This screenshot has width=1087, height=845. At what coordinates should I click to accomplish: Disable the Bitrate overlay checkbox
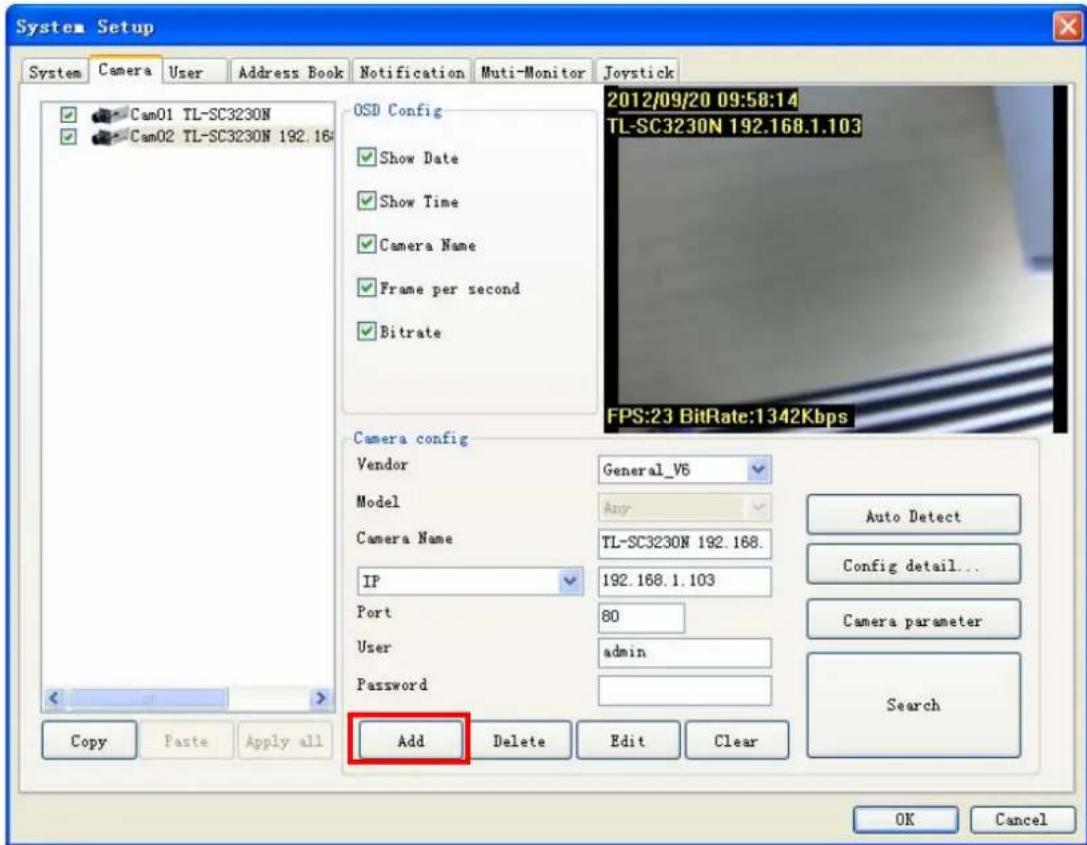(x=367, y=331)
